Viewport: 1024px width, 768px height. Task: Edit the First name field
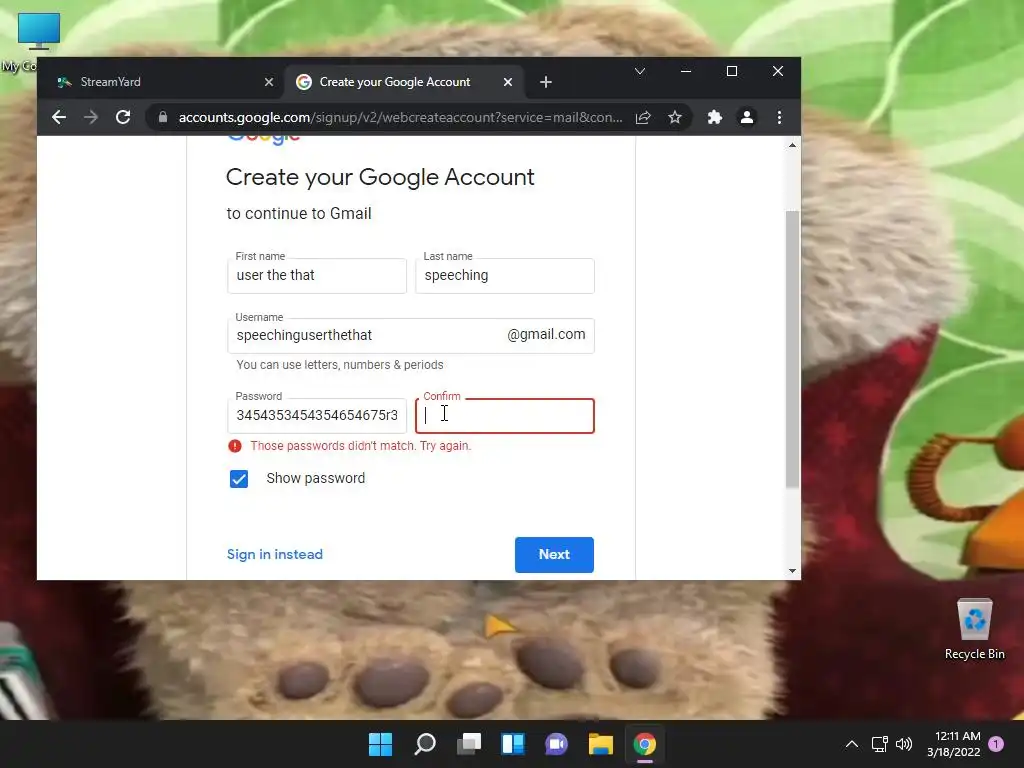[317, 276]
